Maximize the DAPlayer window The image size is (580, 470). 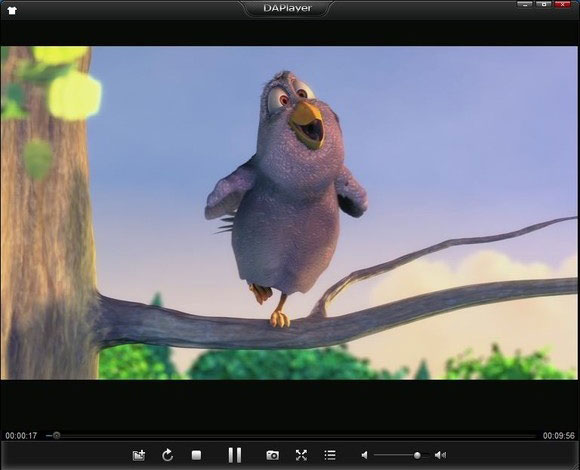543,4
